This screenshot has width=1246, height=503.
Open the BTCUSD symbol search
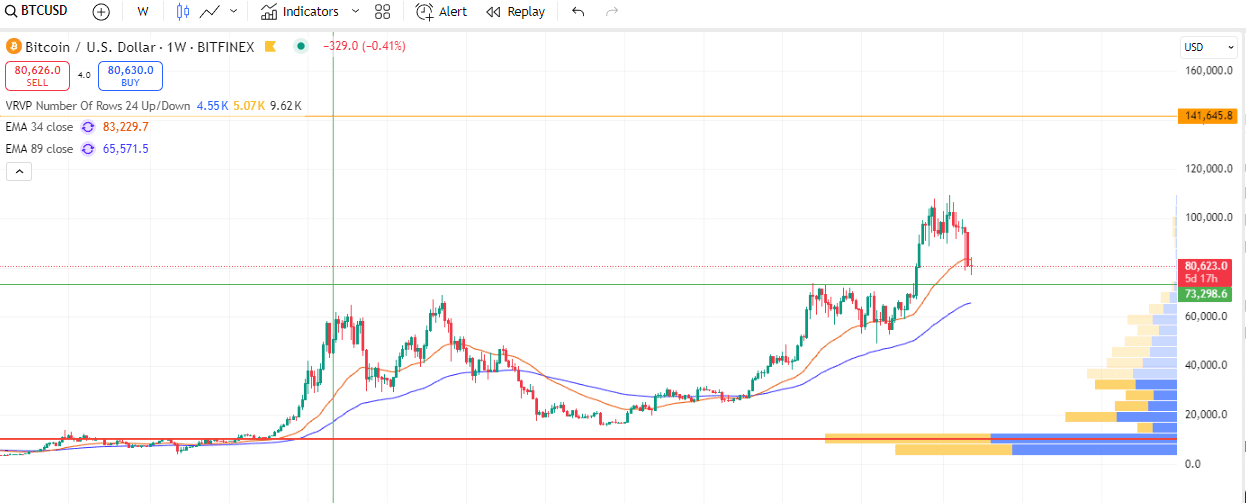tap(38, 12)
